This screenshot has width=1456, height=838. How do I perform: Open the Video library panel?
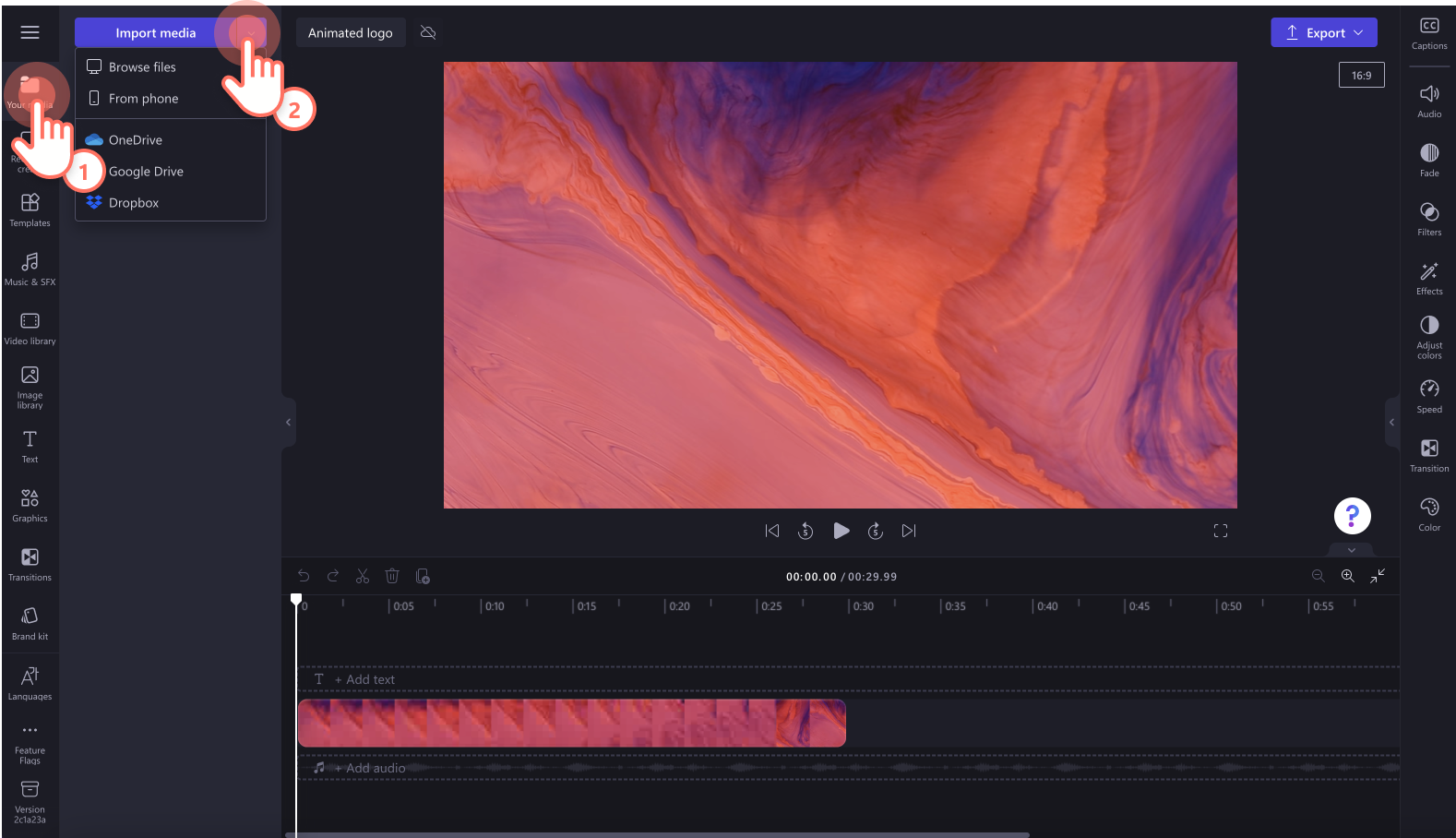[x=30, y=328]
